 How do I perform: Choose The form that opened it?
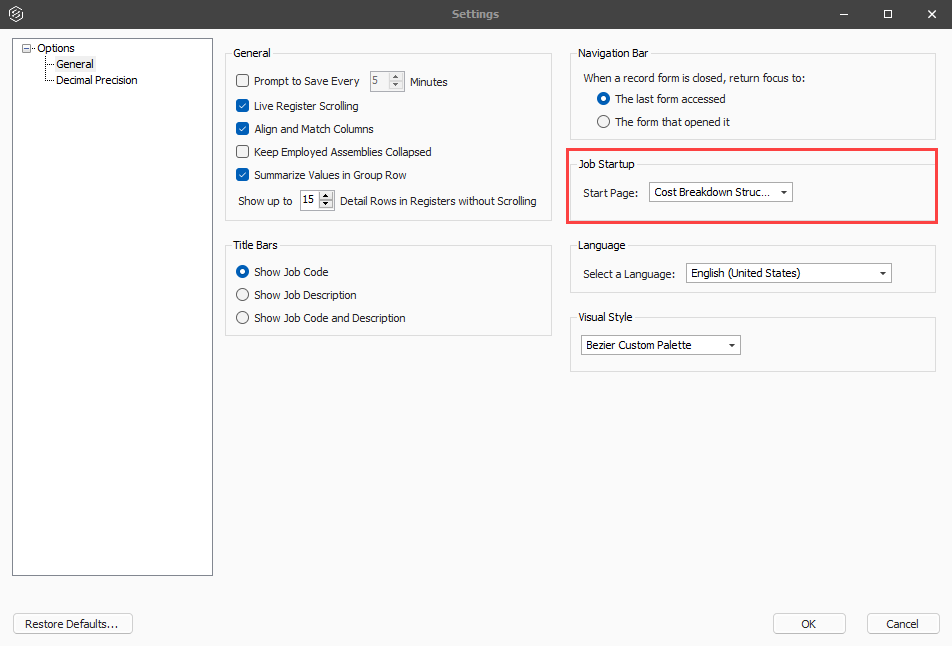point(604,122)
